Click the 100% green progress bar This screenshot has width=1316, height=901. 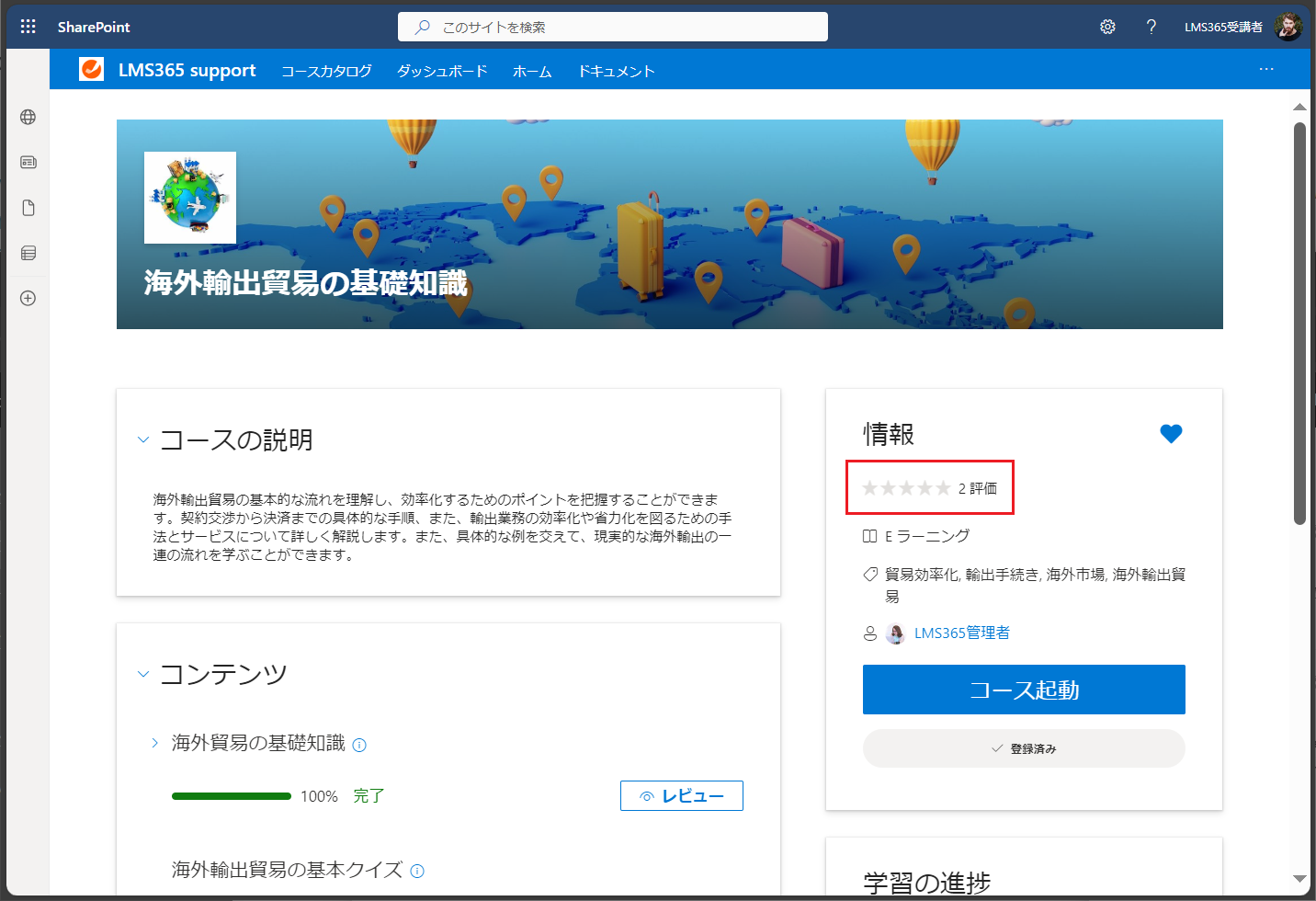232,796
